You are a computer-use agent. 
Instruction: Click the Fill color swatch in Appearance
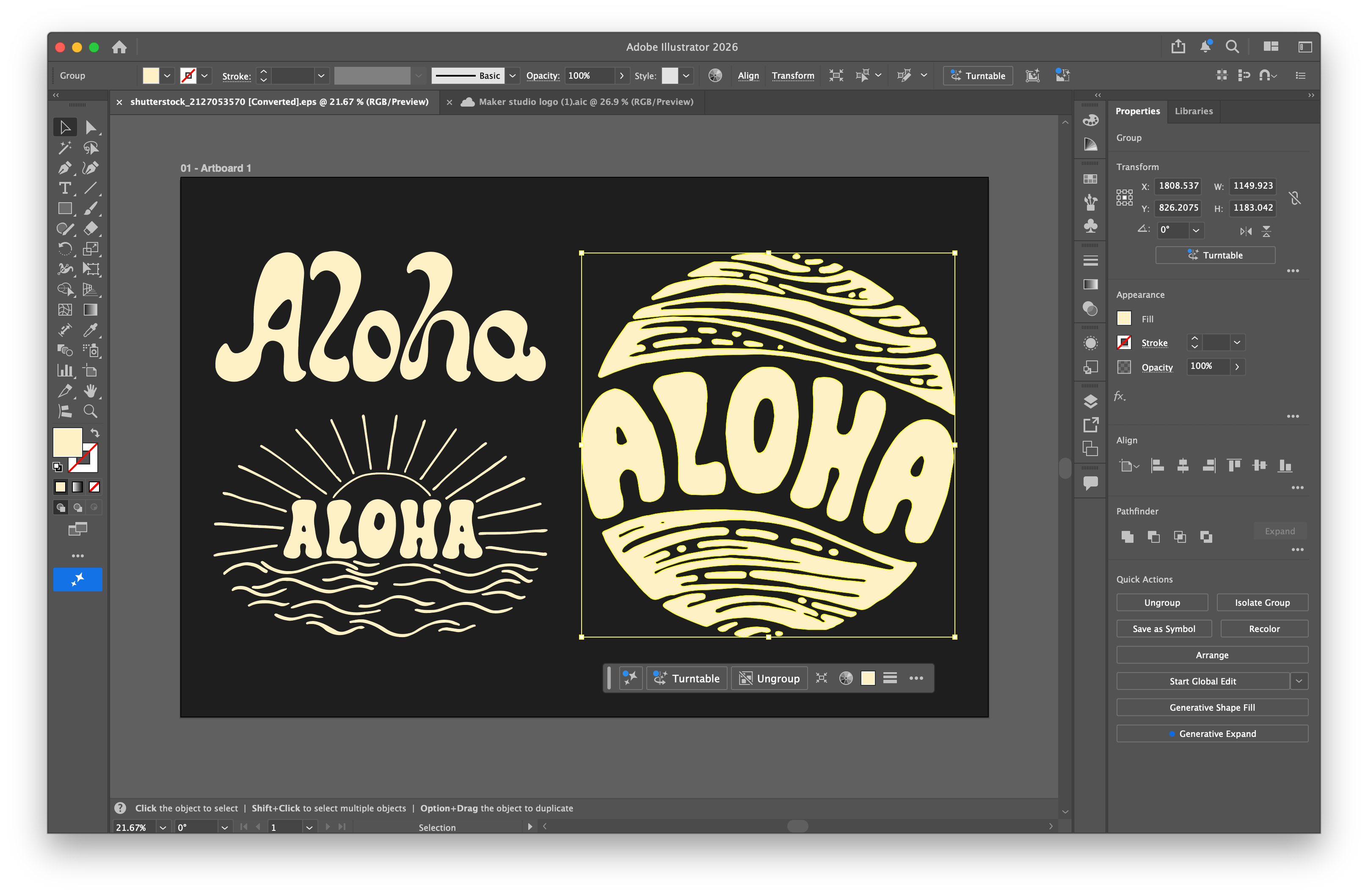[1124, 318]
